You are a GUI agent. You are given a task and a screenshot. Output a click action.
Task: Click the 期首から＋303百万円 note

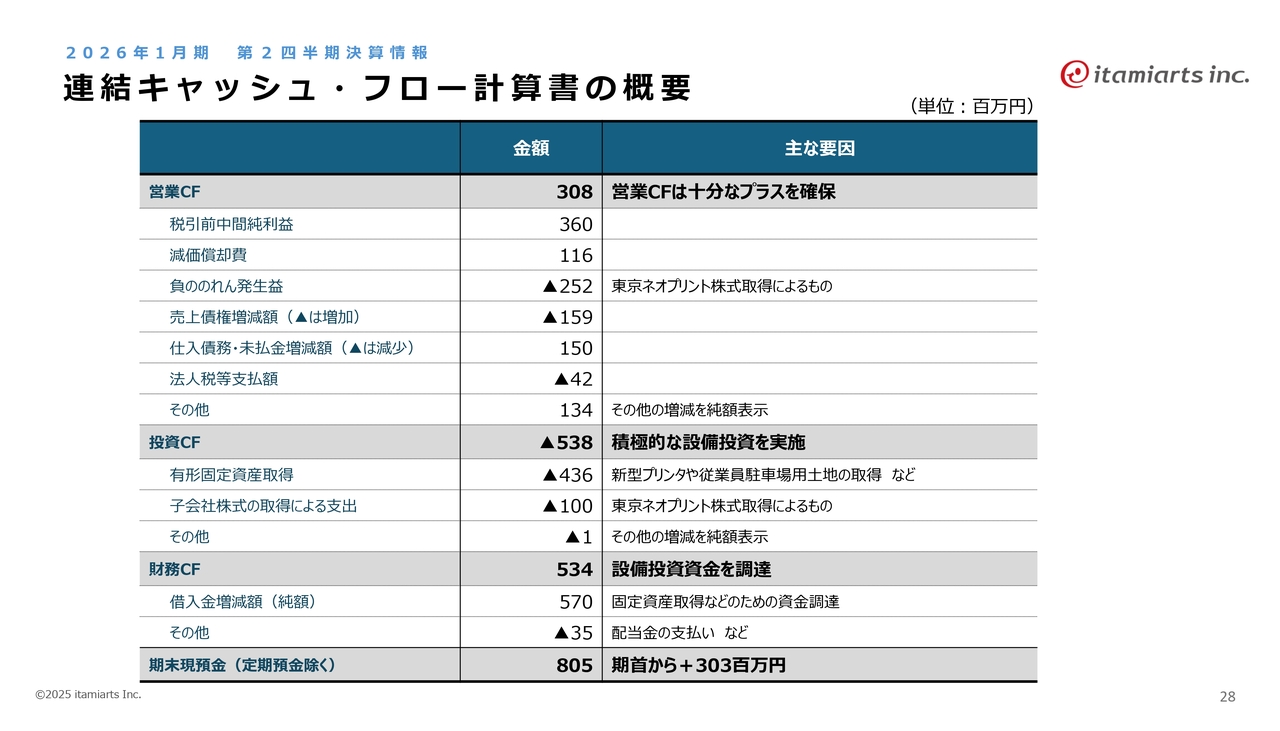click(698, 665)
